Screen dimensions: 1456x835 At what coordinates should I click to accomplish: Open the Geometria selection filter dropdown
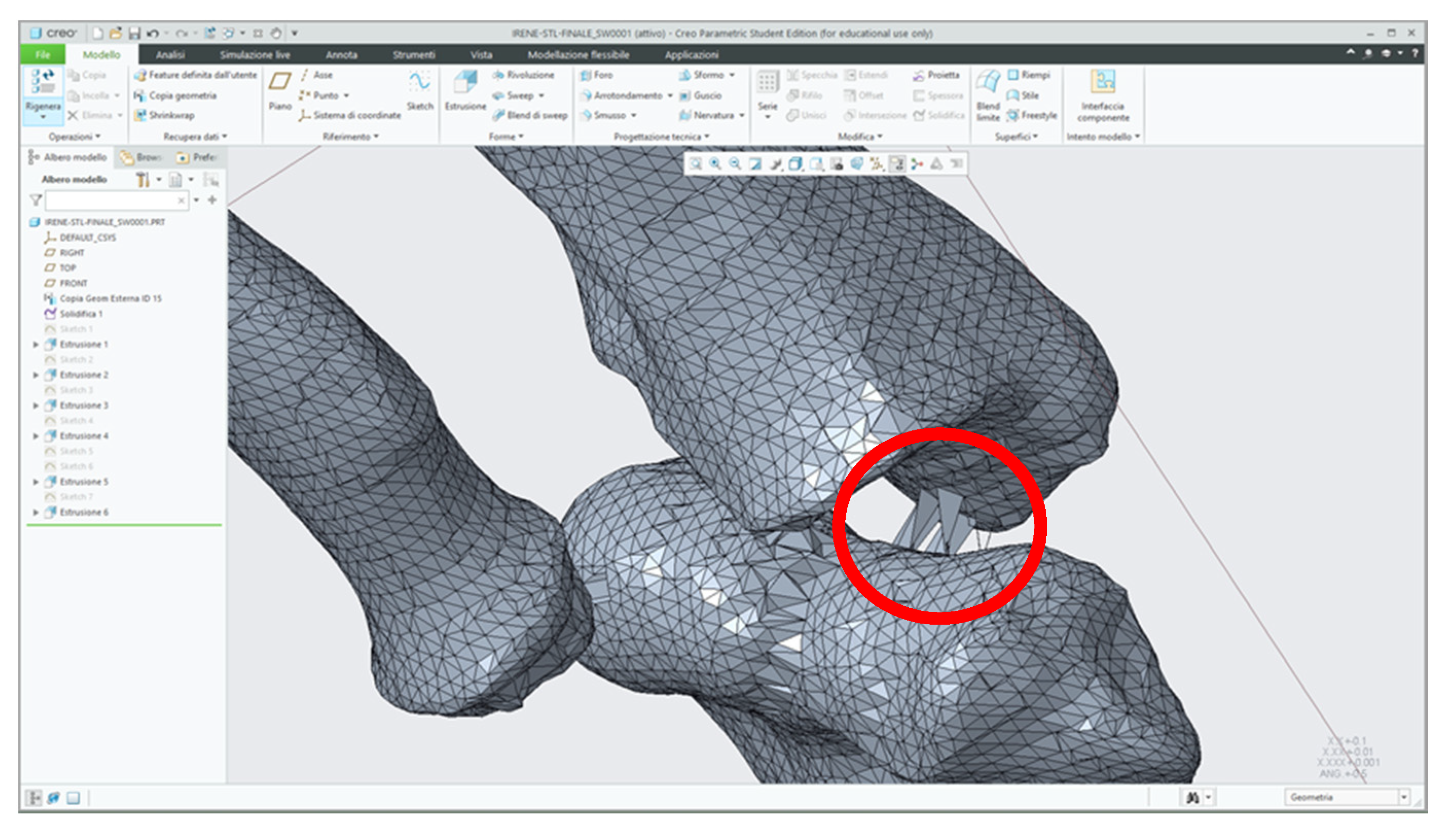pyautogui.click(x=1405, y=797)
